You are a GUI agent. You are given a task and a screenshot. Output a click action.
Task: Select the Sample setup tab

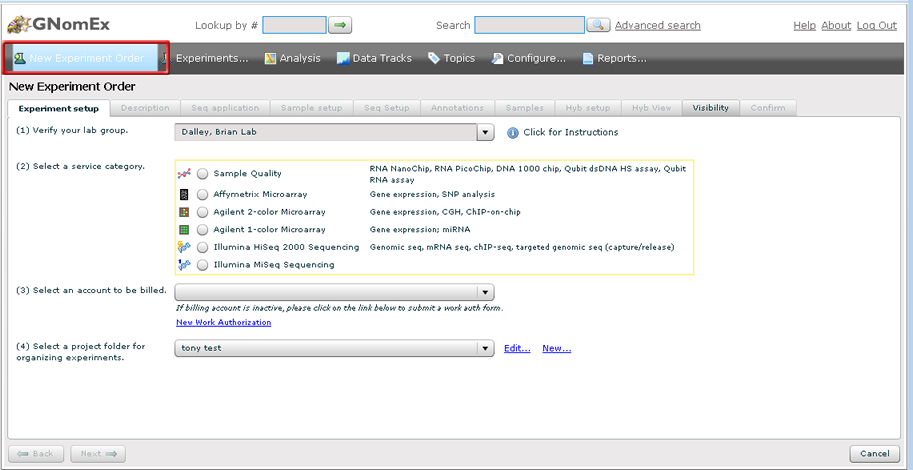click(312, 108)
